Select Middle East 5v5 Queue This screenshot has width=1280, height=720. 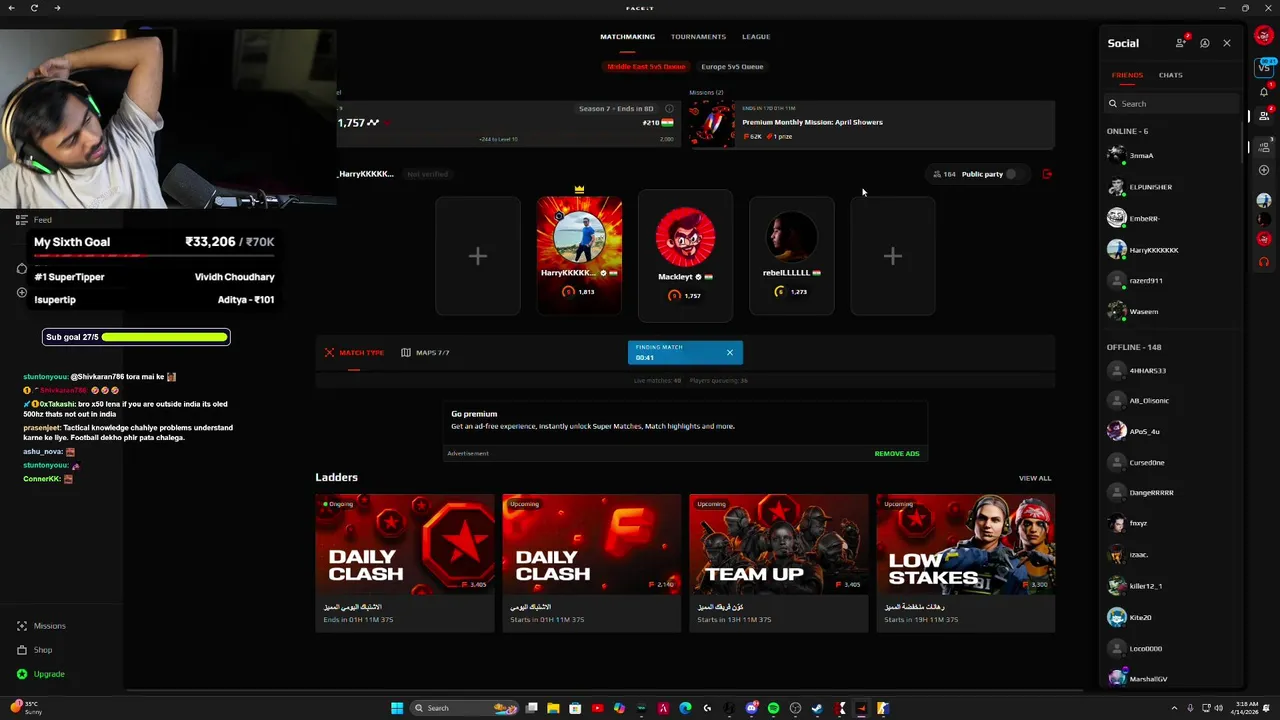coord(646,67)
